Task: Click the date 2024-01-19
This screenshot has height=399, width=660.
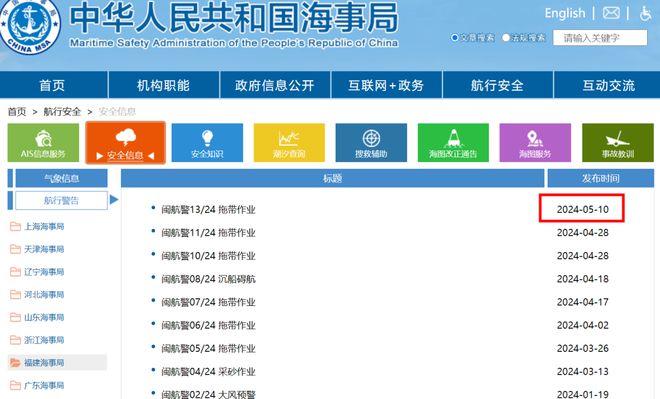Action: (583, 394)
